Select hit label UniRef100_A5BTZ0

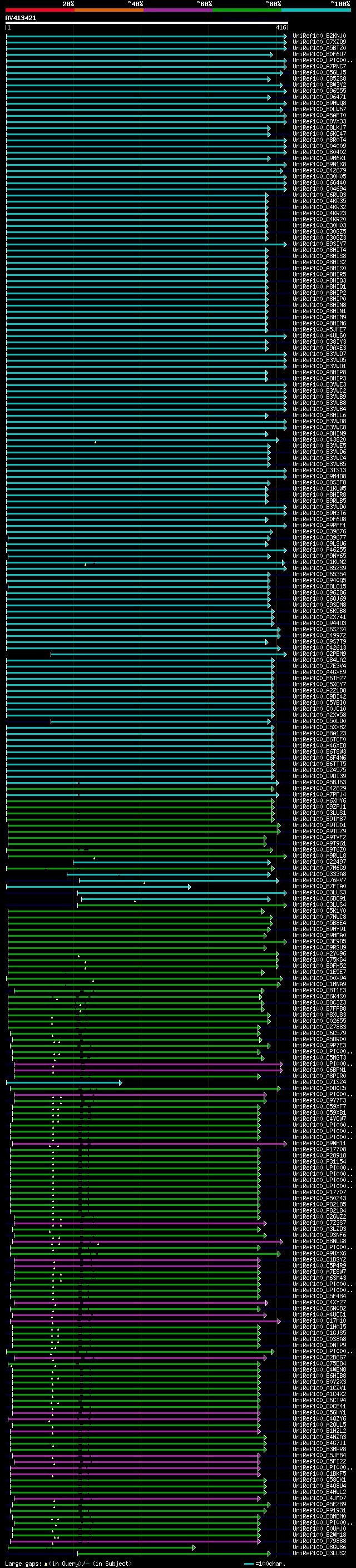319,48
